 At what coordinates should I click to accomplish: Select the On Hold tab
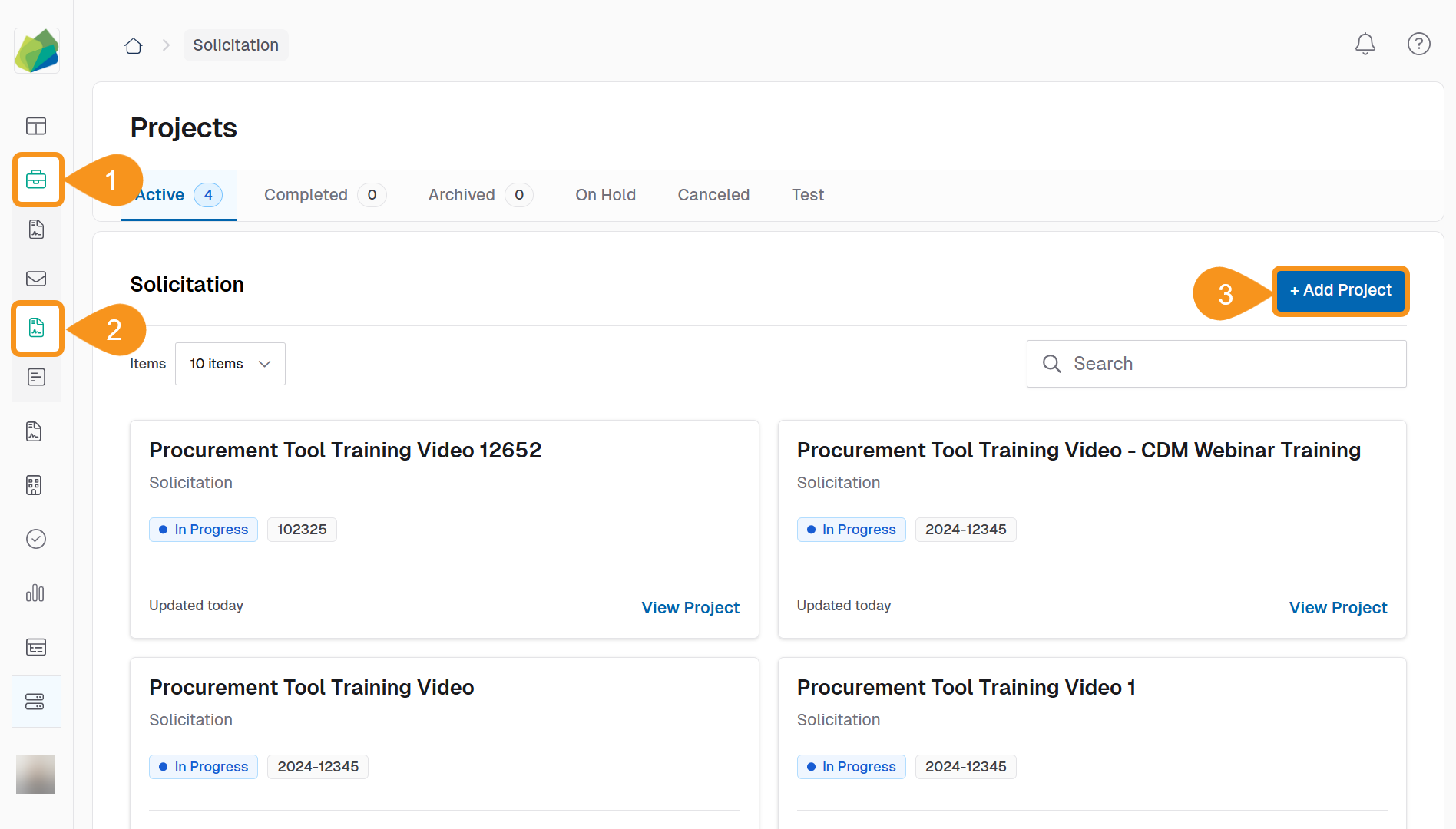(x=605, y=194)
